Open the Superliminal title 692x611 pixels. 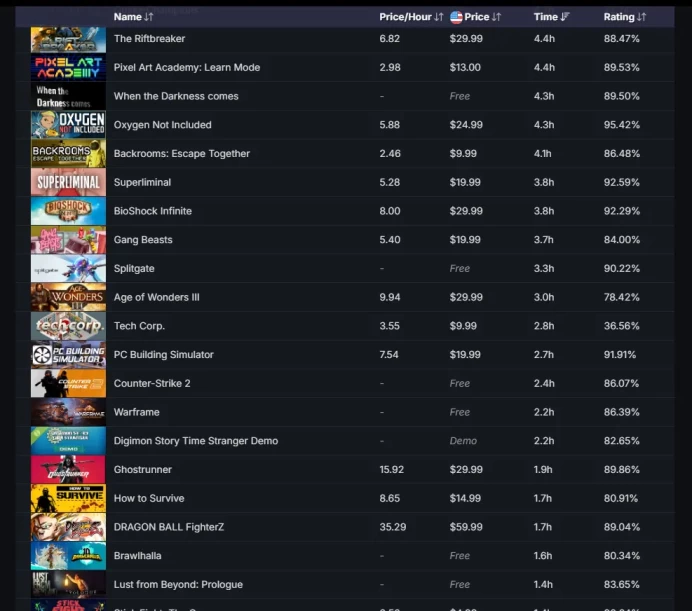142,182
